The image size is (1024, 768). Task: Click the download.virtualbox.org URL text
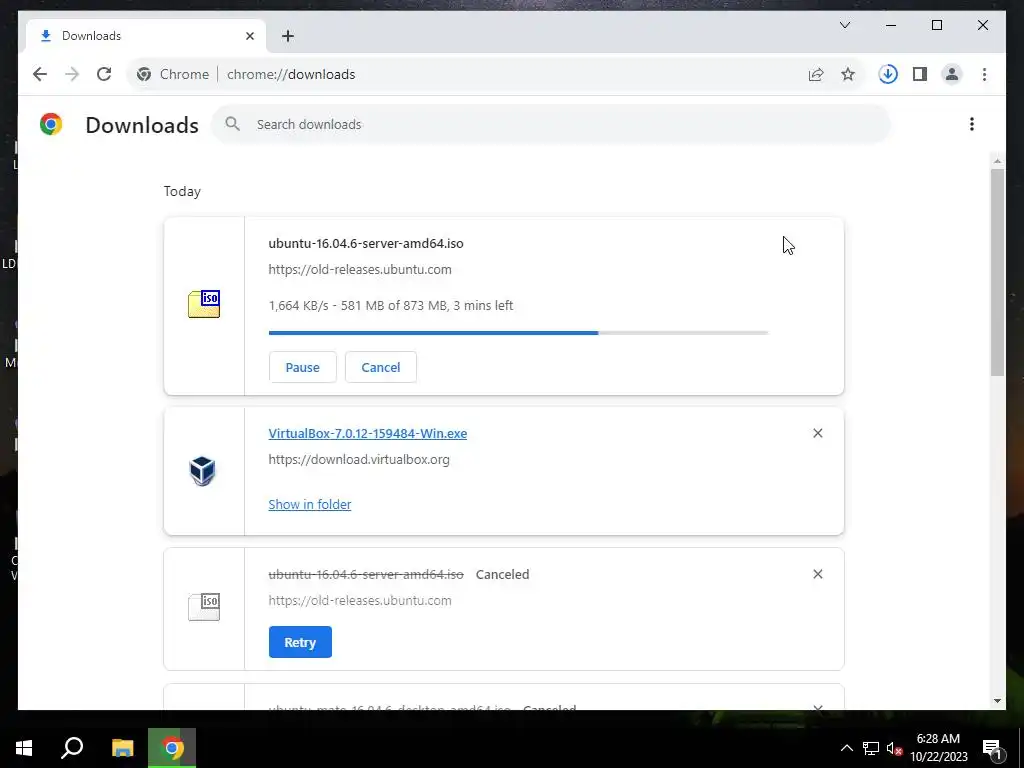(359, 460)
